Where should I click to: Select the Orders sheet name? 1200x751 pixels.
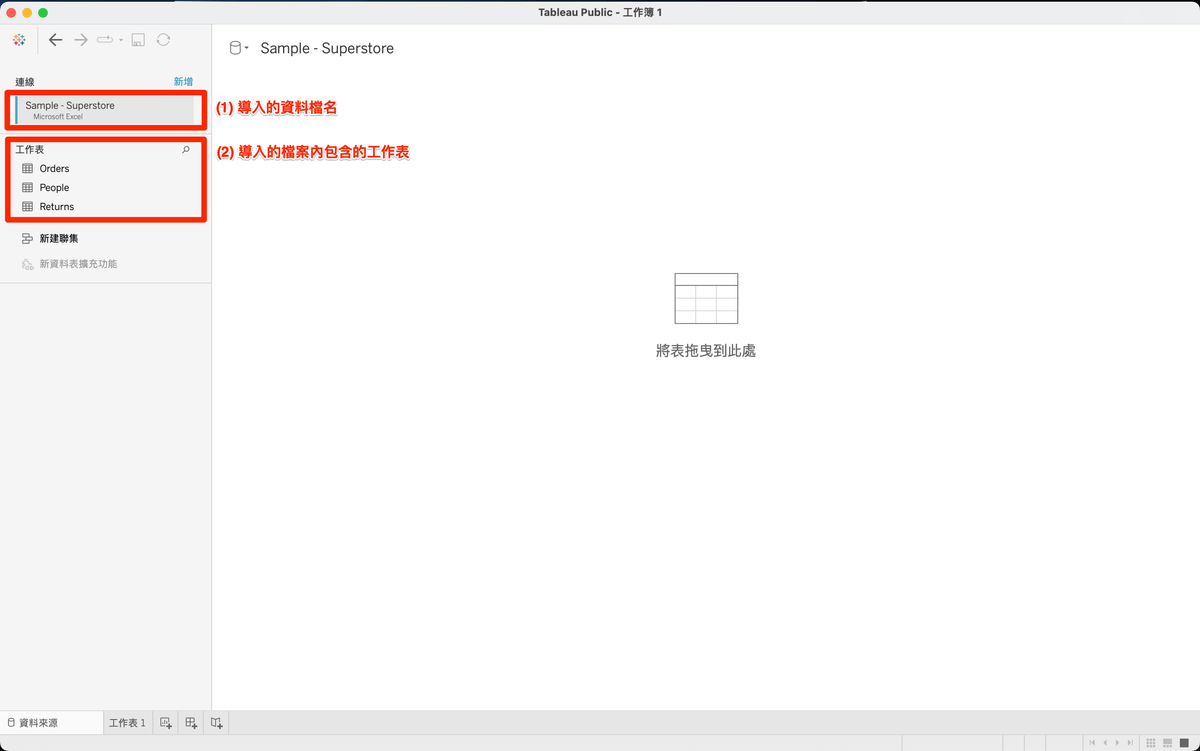(54, 169)
